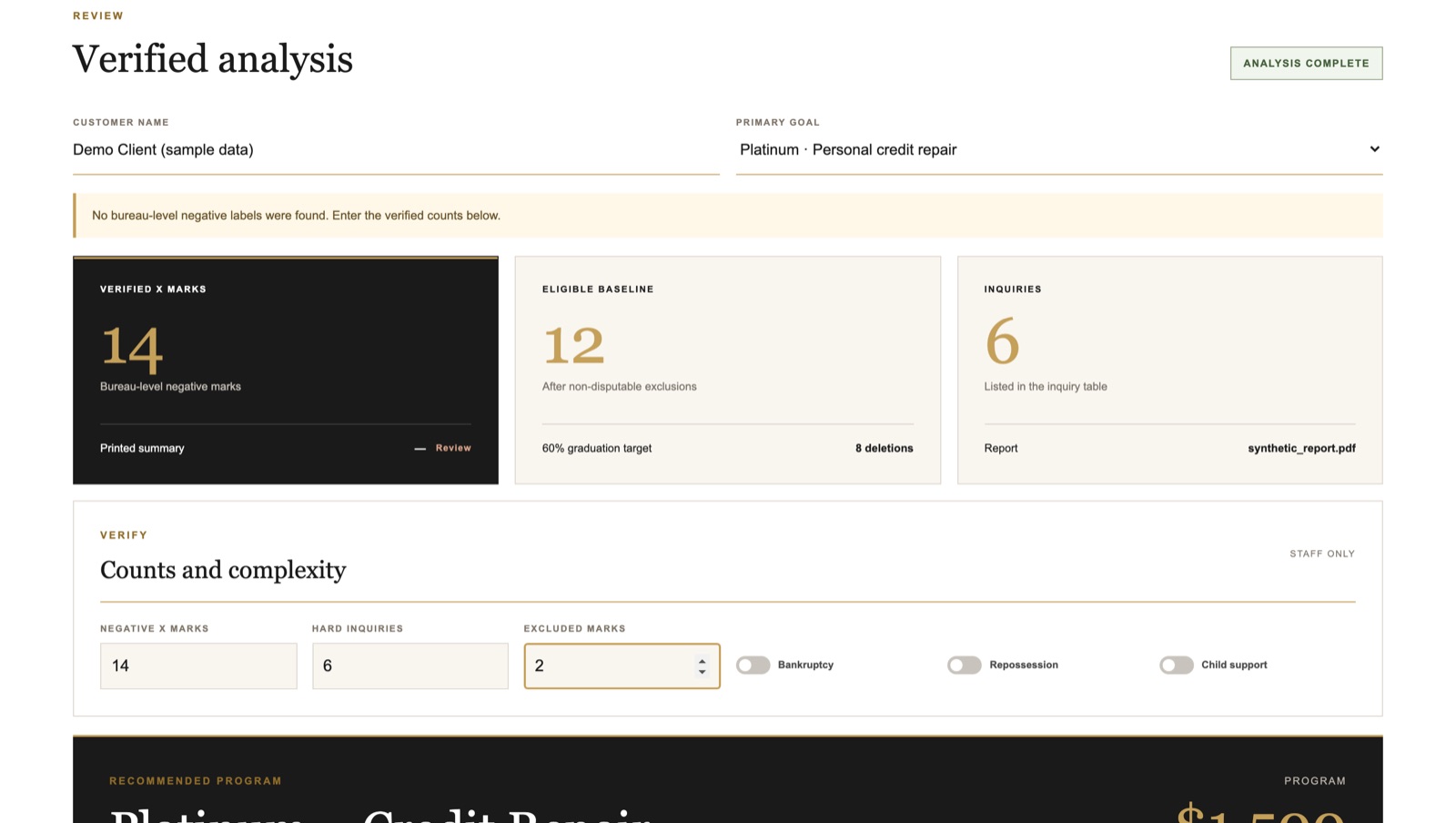Enable the Repossession switch

(964, 666)
